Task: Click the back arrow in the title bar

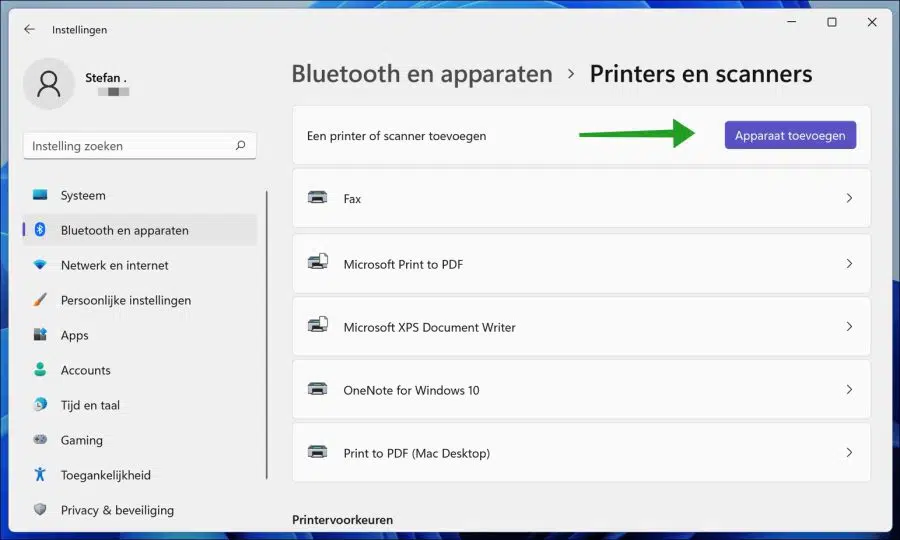Action: coord(29,29)
